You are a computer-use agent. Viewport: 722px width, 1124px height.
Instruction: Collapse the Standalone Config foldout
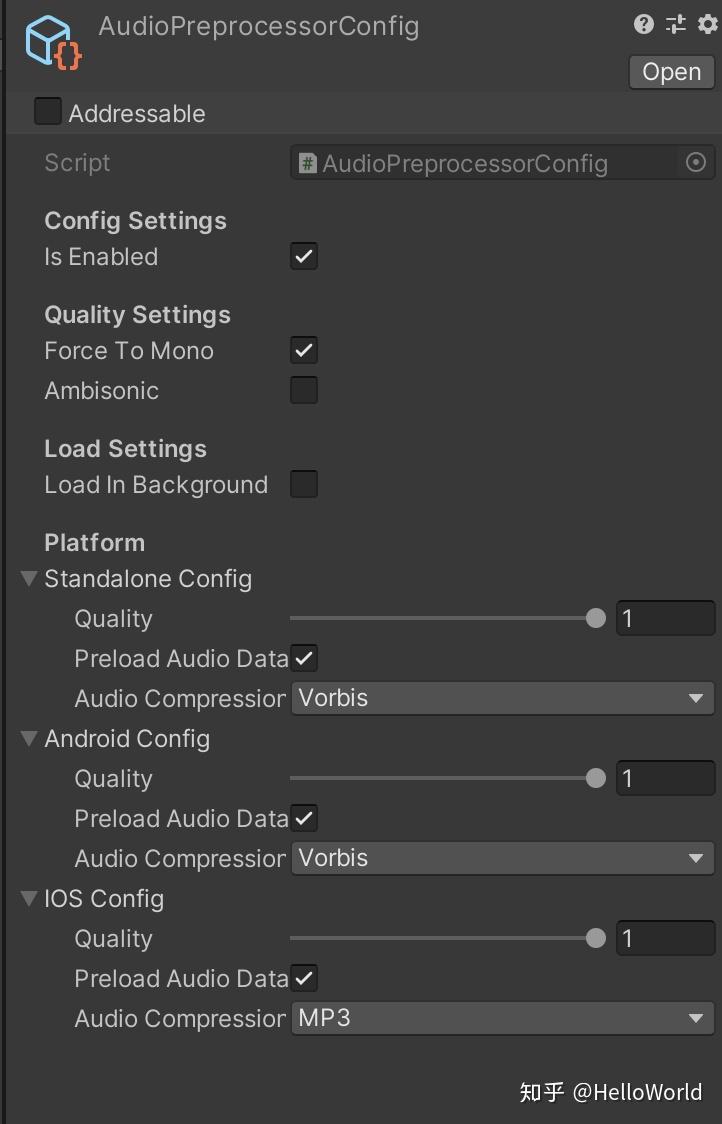tap(28, 578)
